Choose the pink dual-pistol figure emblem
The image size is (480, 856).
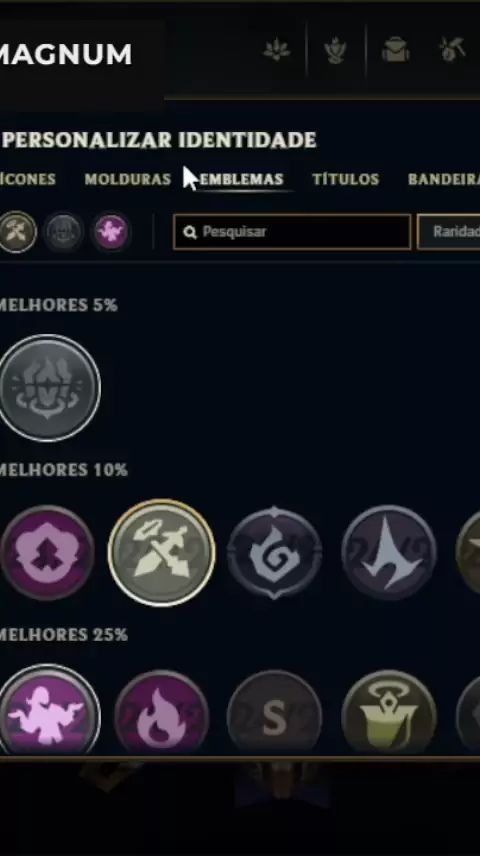48,710
